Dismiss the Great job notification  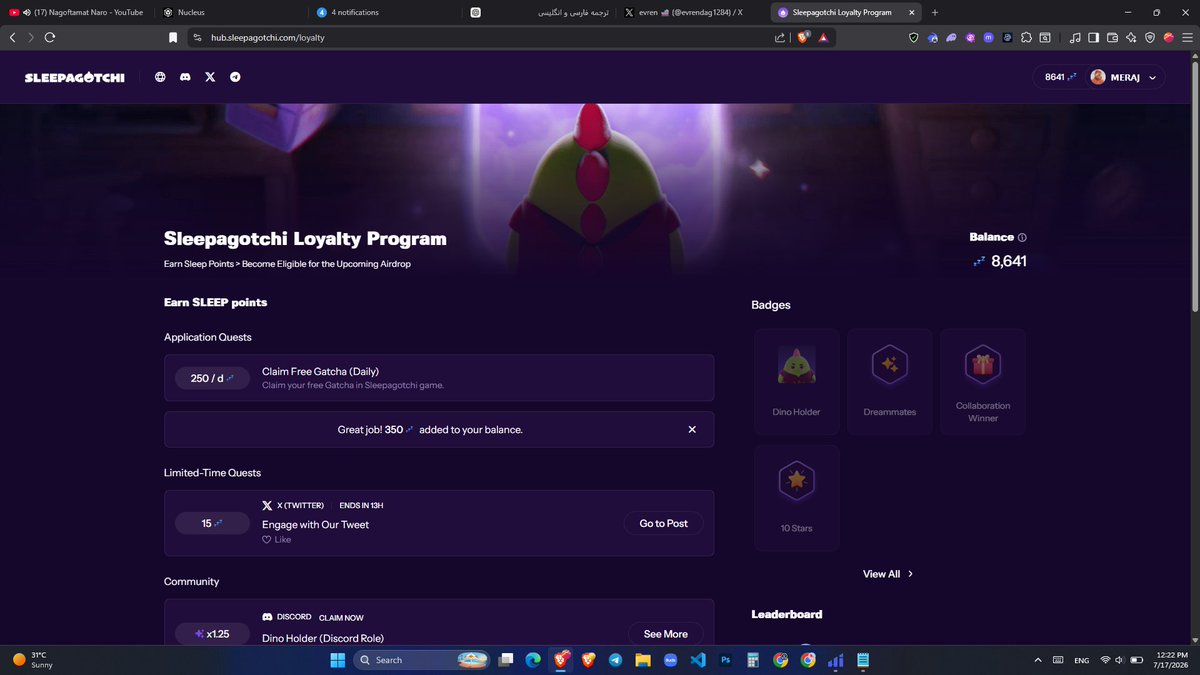(692, 429)
